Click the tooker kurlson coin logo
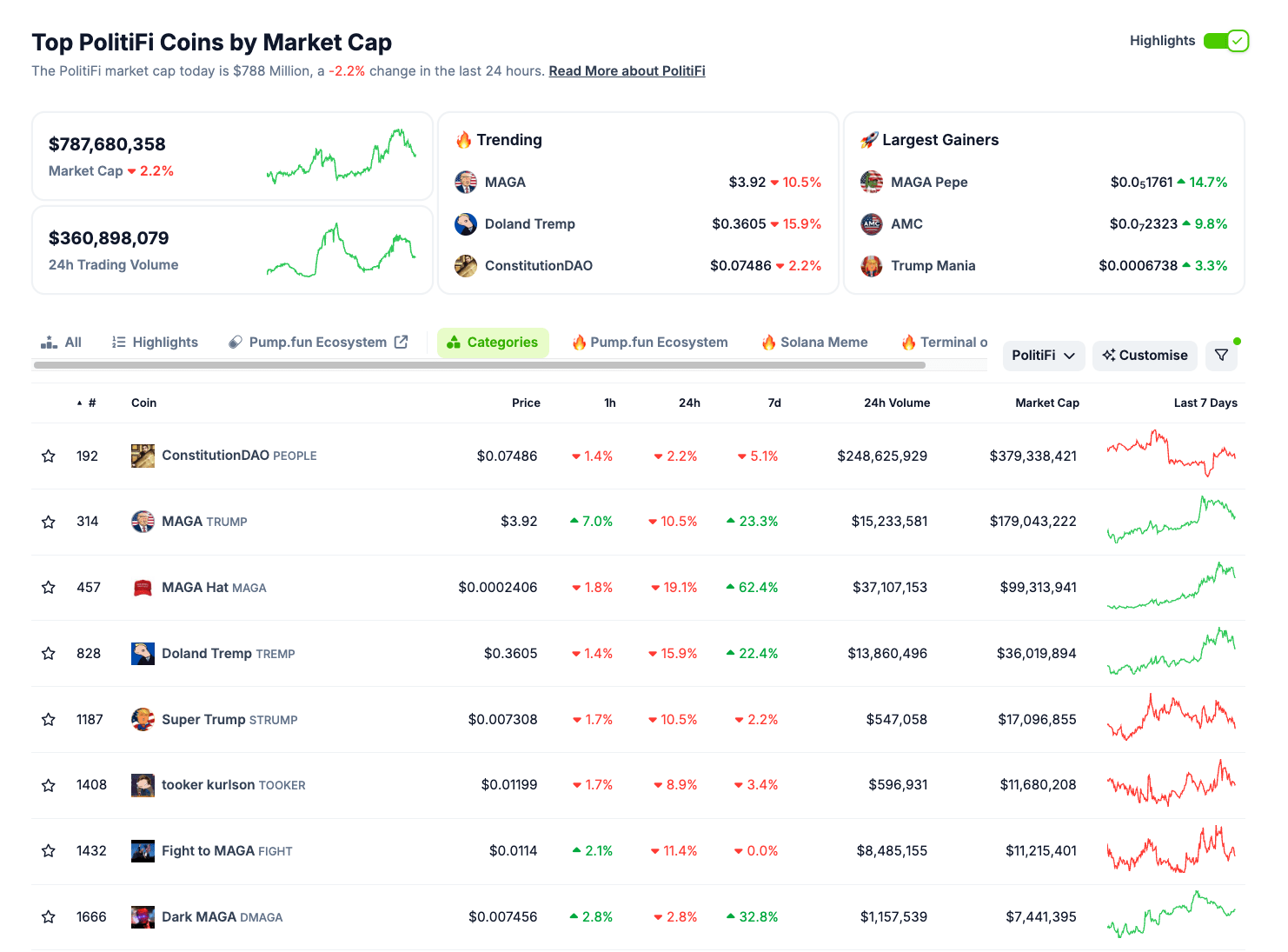The width and height of the screenshot is (1288, 952). pyautogui.click(x=143, y=785)
